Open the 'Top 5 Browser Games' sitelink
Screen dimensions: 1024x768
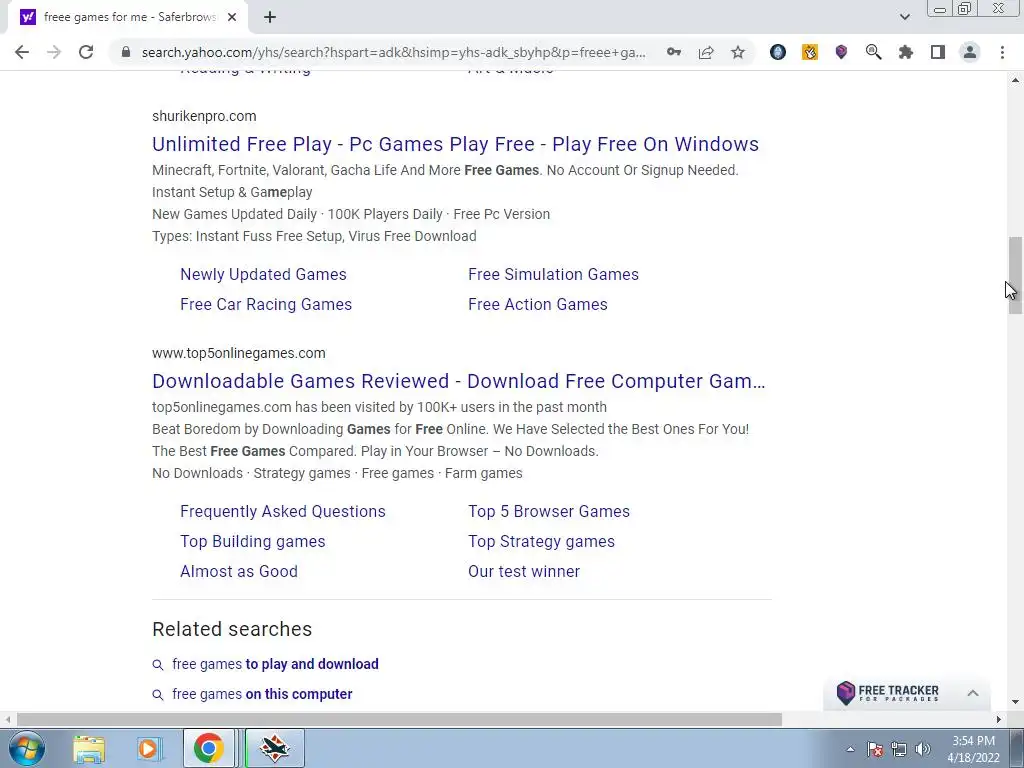[549, 511]
